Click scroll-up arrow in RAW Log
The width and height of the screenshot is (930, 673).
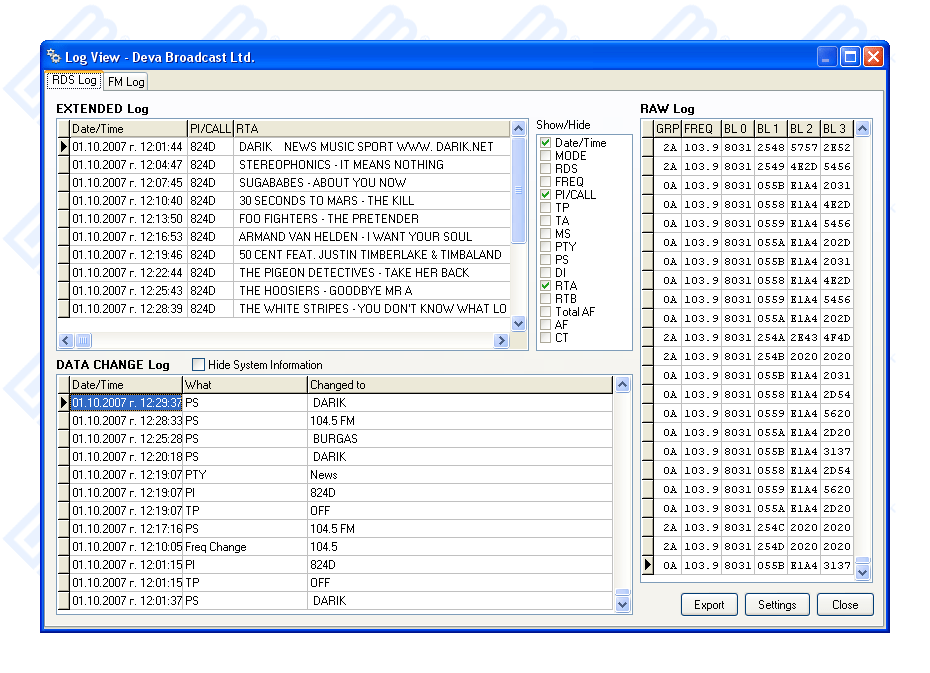click(x=863, y=128)
